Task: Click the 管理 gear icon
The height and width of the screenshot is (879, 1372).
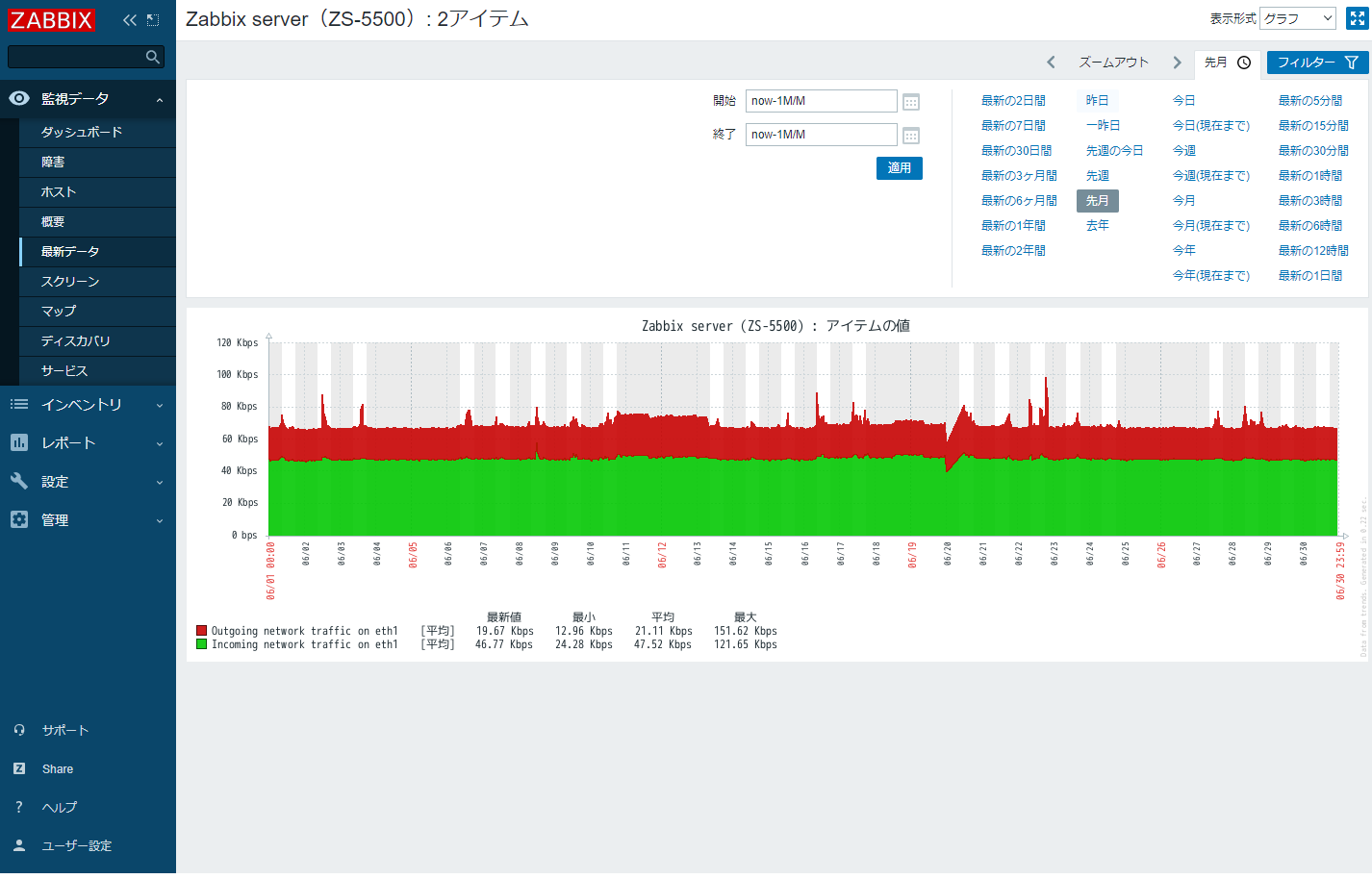Action: click(x=19, y=519)
